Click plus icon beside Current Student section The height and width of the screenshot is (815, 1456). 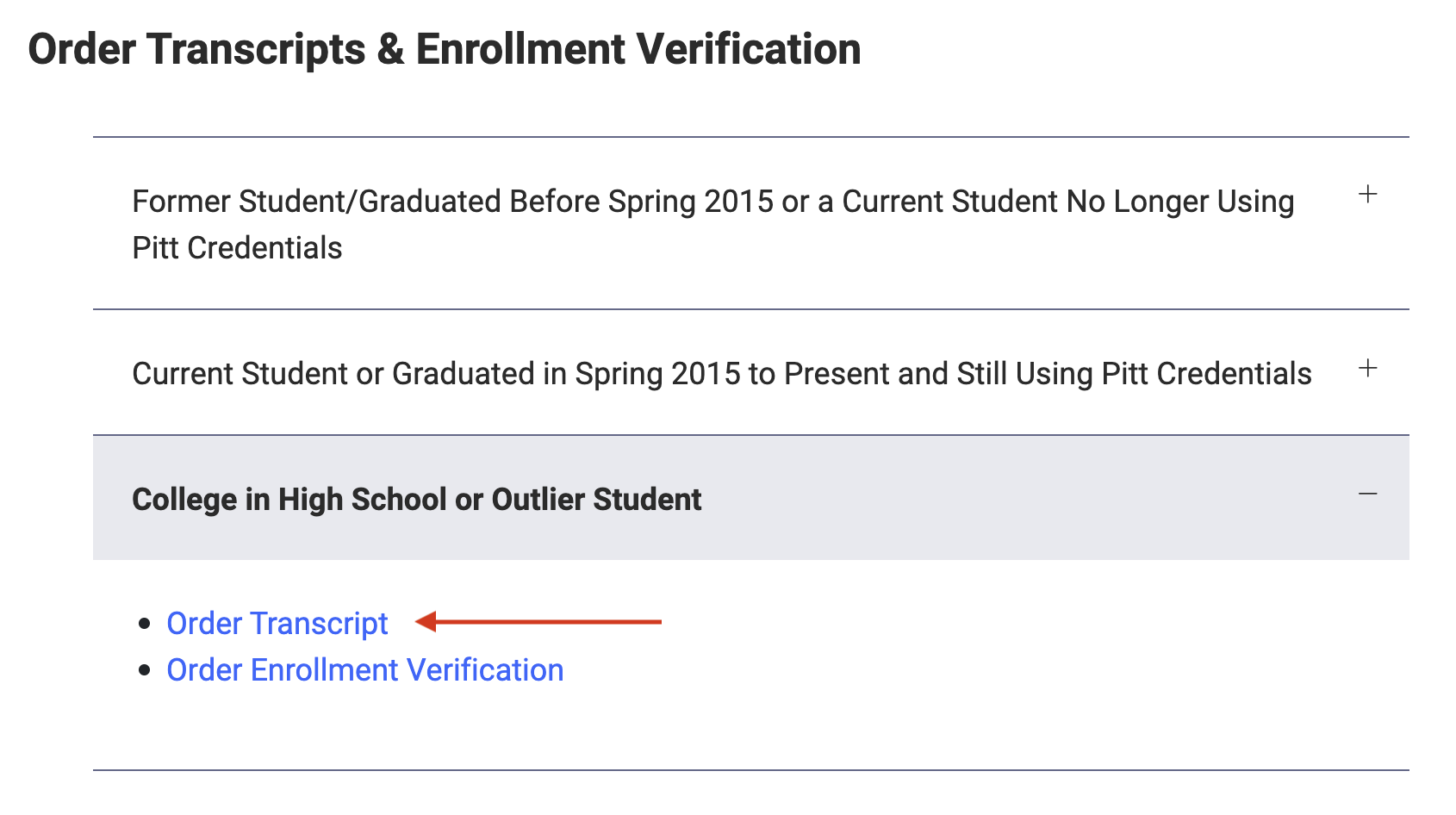pos(1367,369)
